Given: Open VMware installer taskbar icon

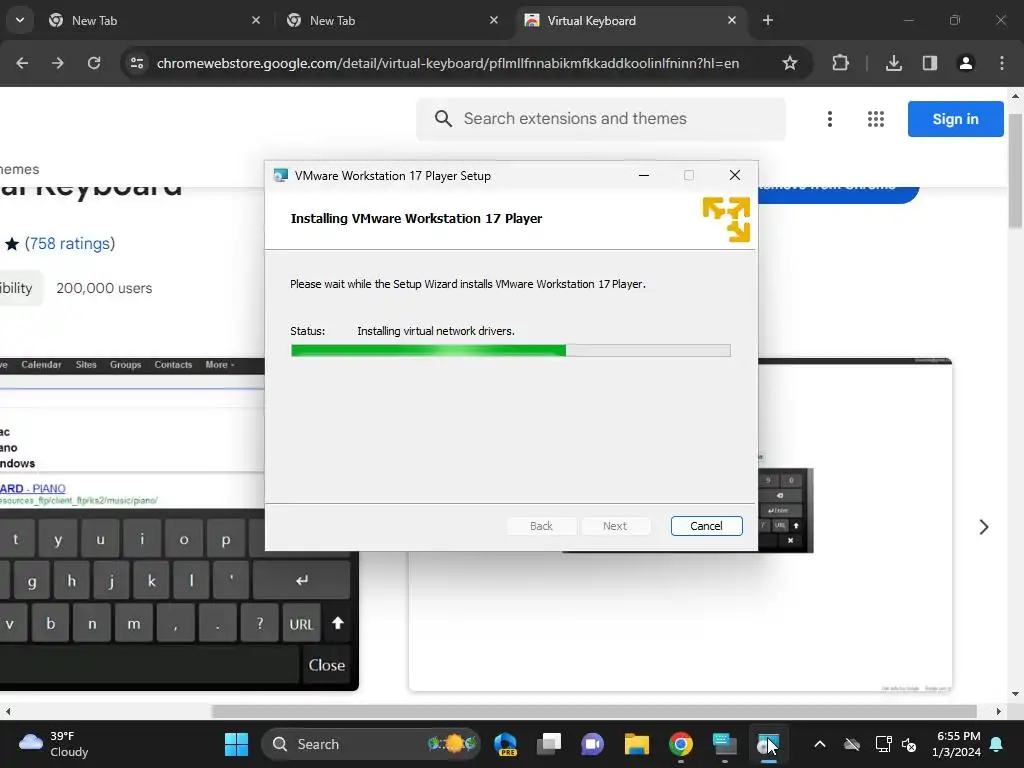Looking at the screenshot, I should click(768, 744).
